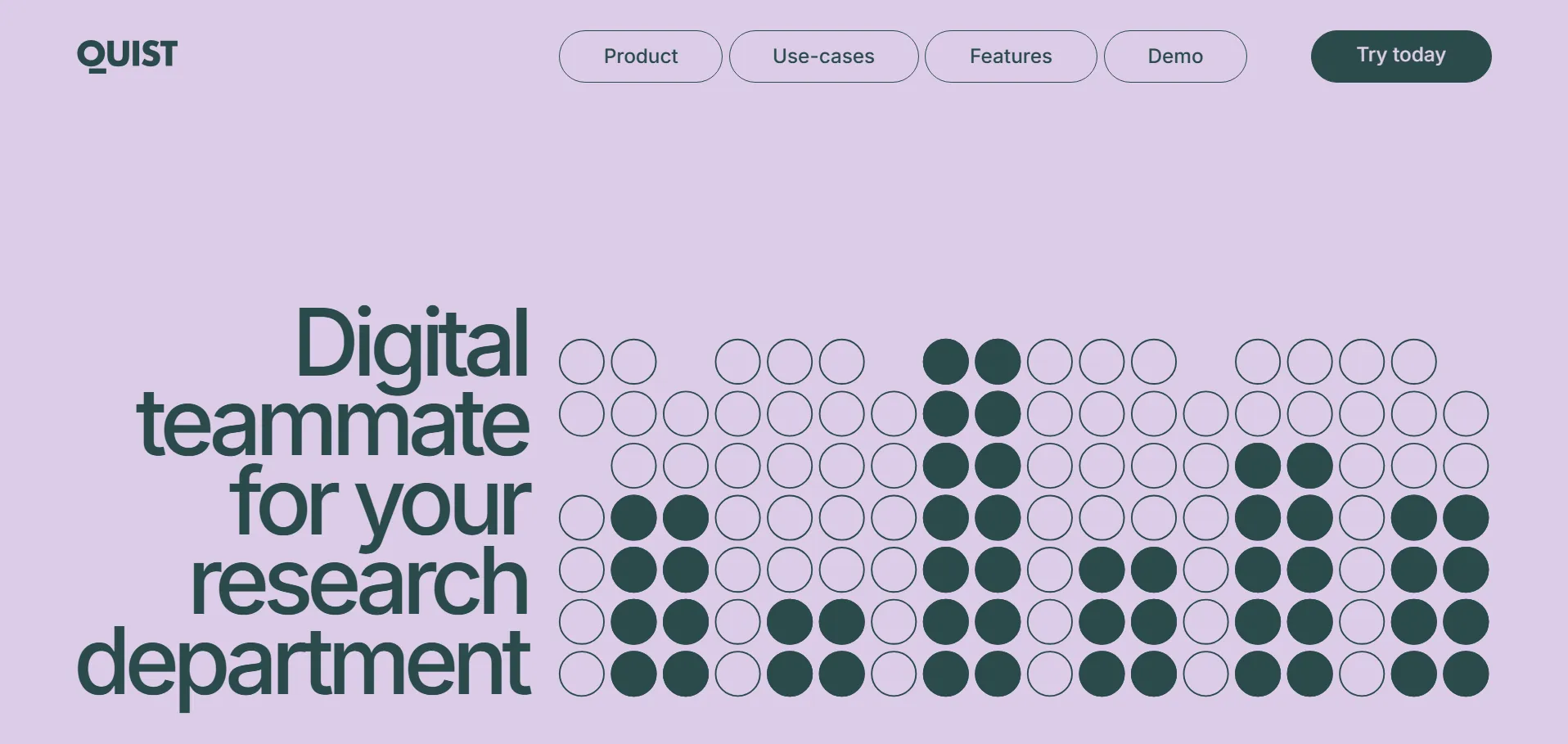Click the top-left hollow circle of dot grid
The height and width of the screenshot is (744, 1568).
[x=582, y=362]
